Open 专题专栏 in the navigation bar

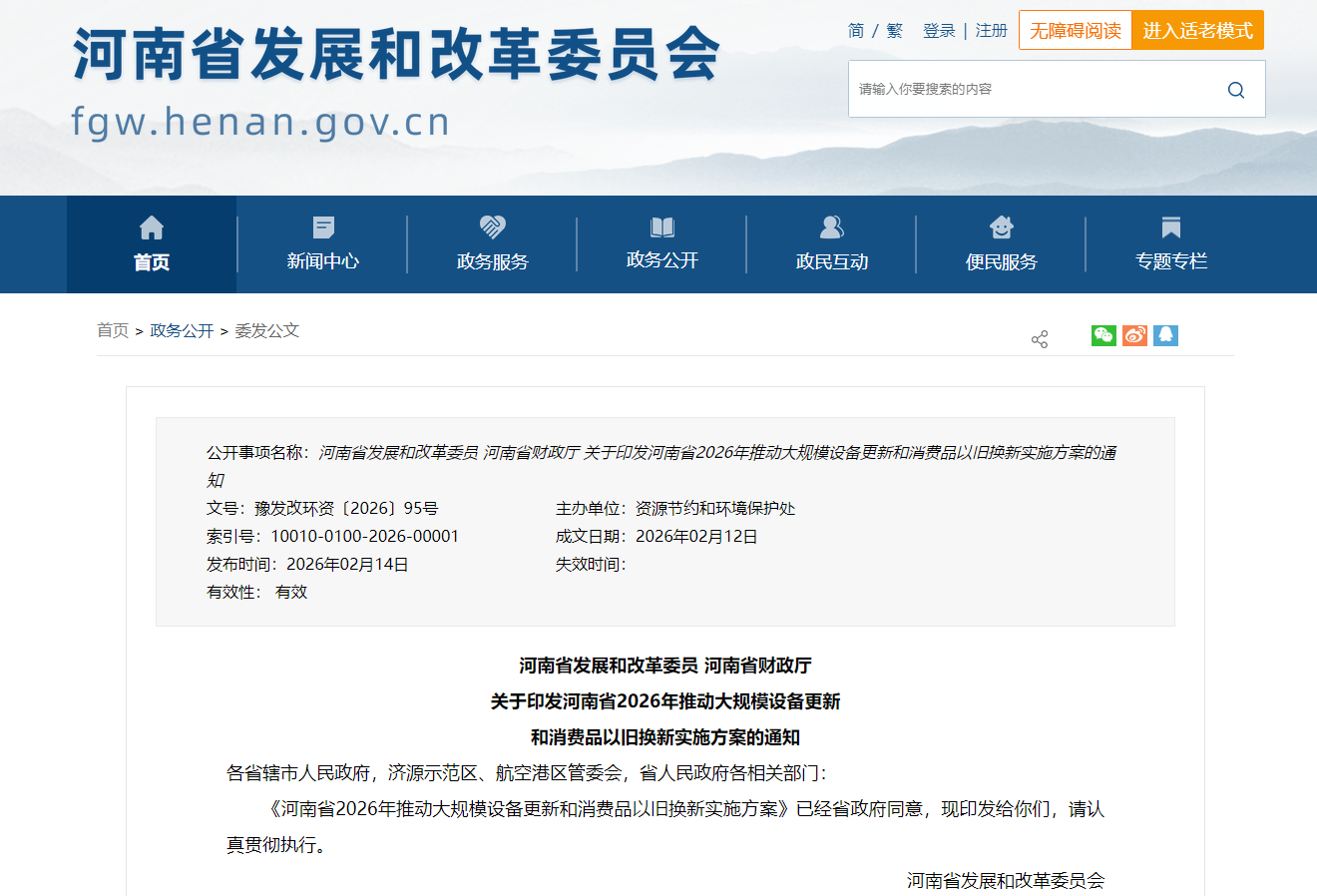(x=1170, y=244)
